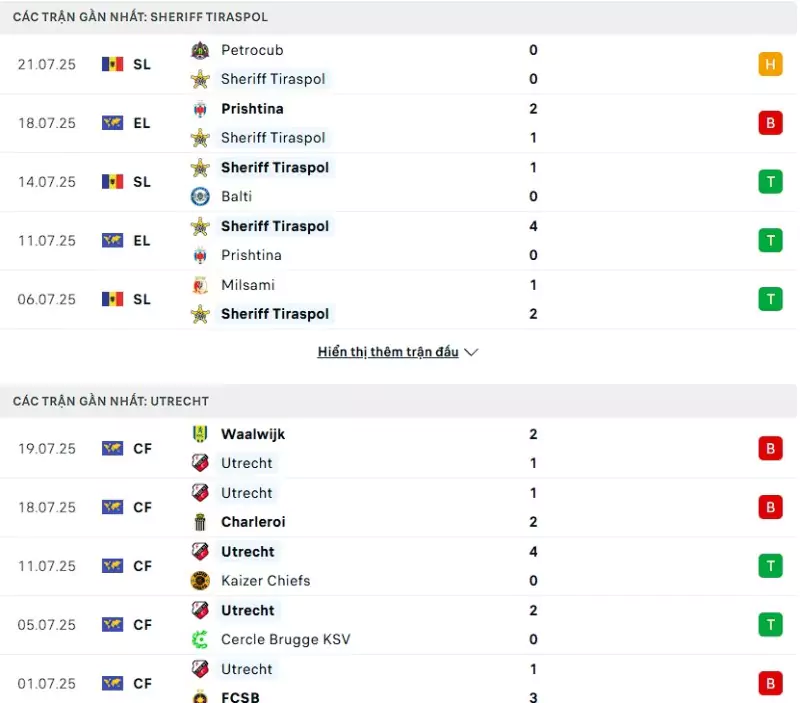
Task: Click the Cercle Brugge KSV logo
Action: (200, 639)
